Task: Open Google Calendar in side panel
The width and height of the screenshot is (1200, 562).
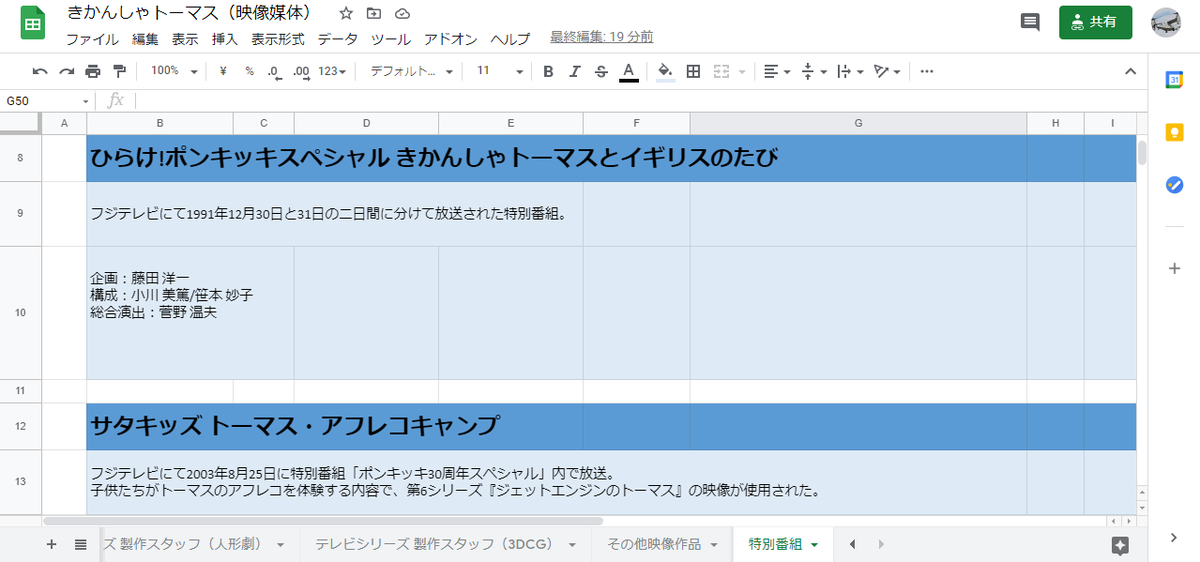Action: click(1174, 80)
